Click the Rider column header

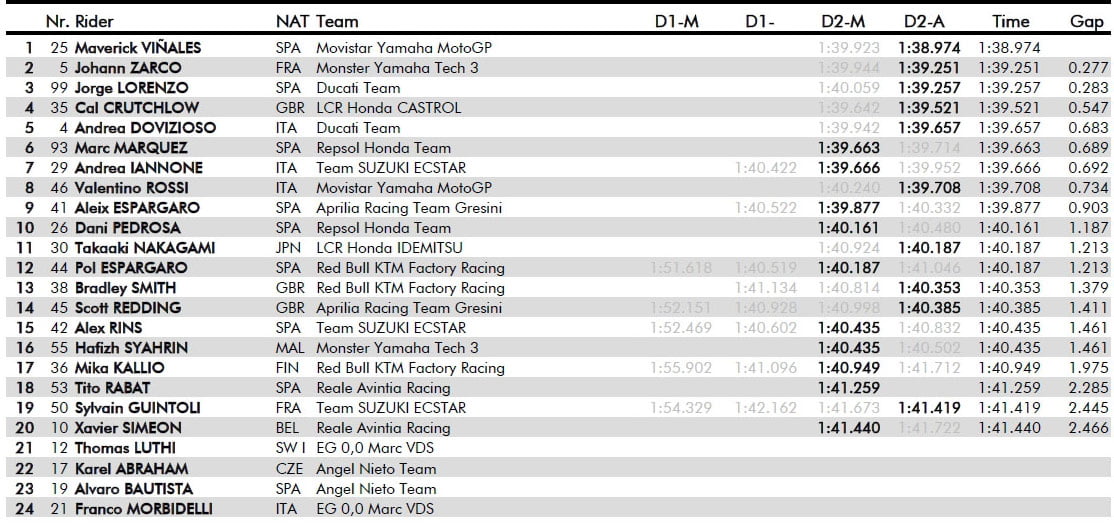95,21
